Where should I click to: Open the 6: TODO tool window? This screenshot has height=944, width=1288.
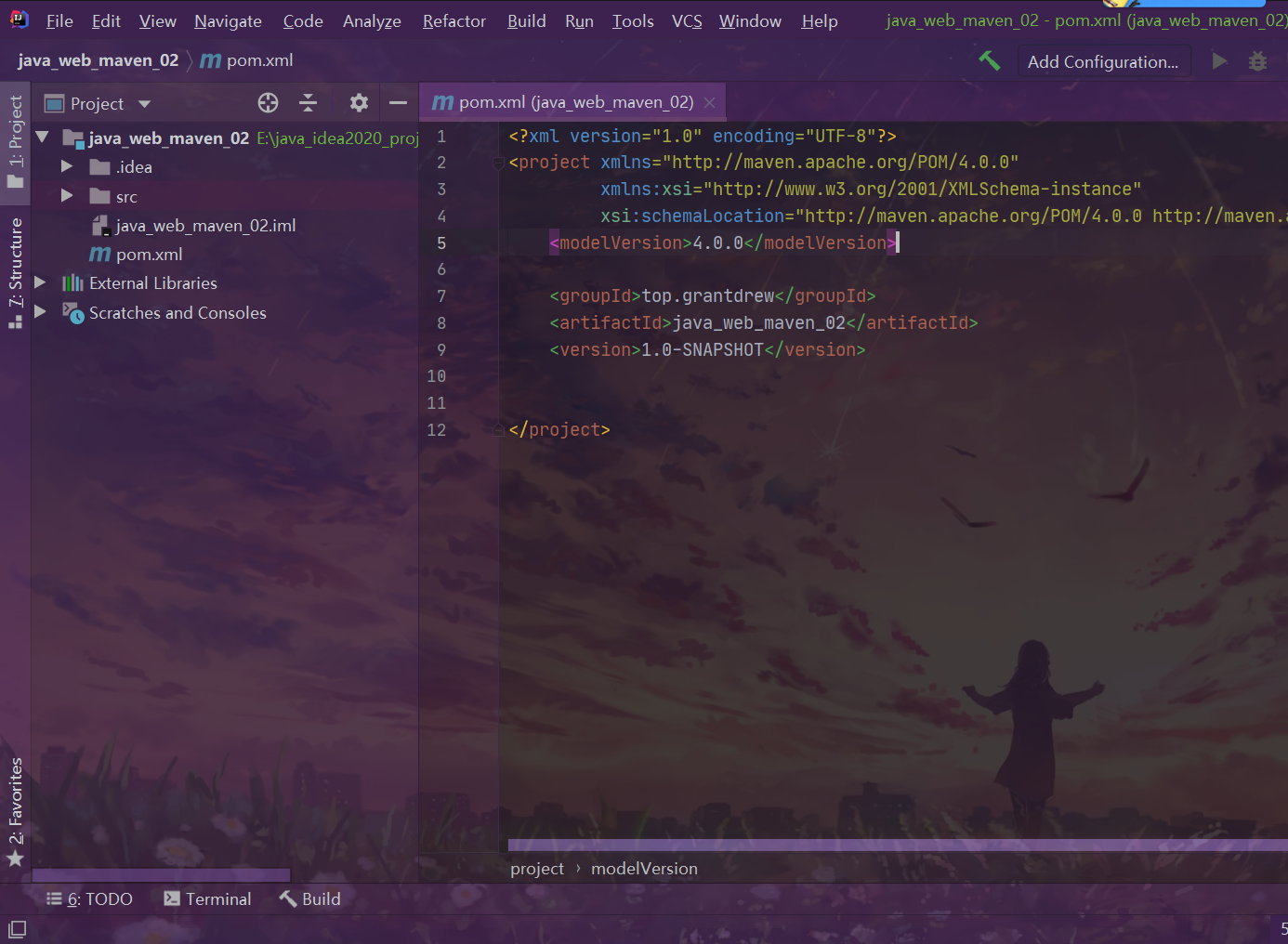point(90,898)
